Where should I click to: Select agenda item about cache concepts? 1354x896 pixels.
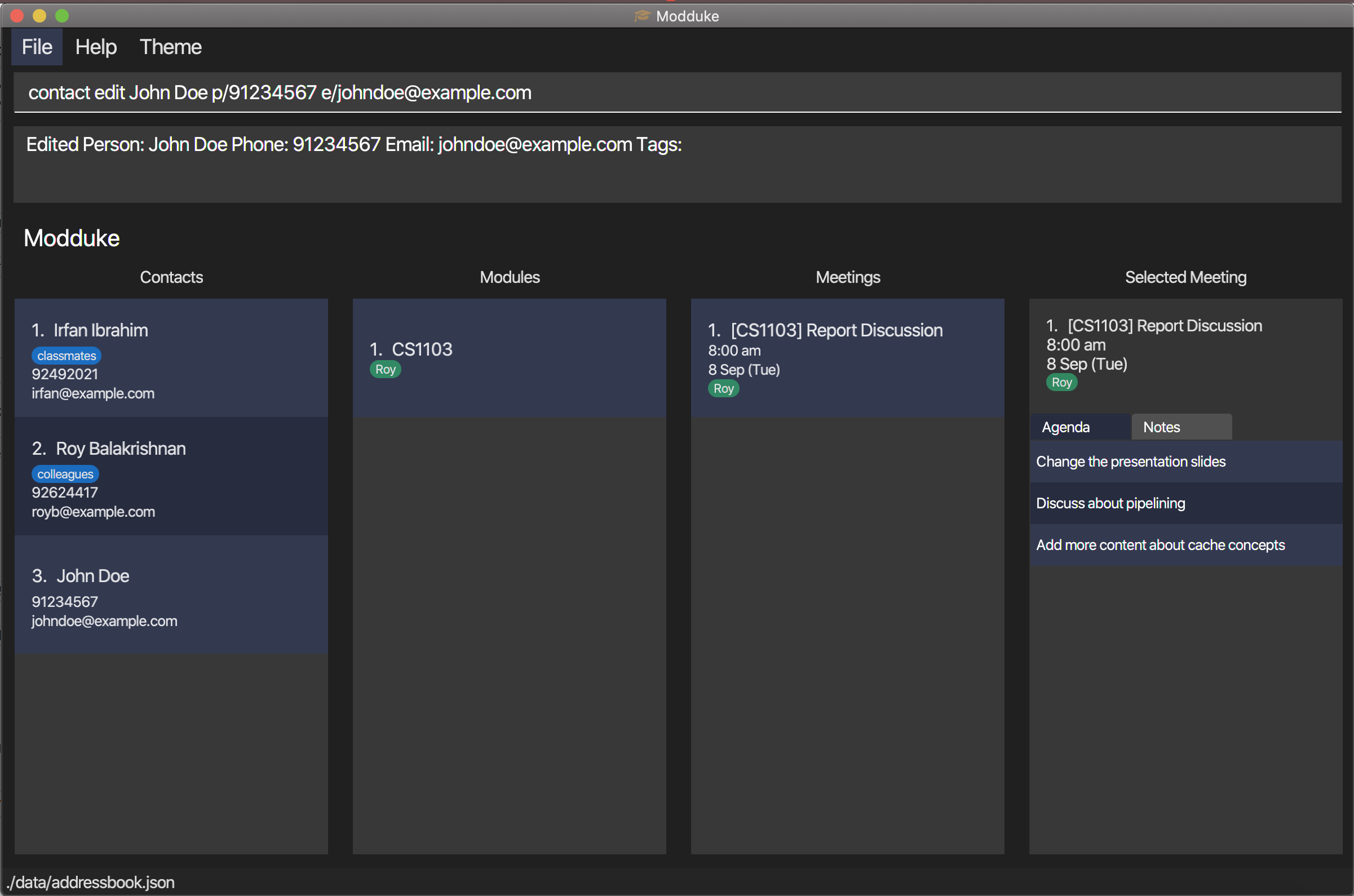(x=1185, y=544)
